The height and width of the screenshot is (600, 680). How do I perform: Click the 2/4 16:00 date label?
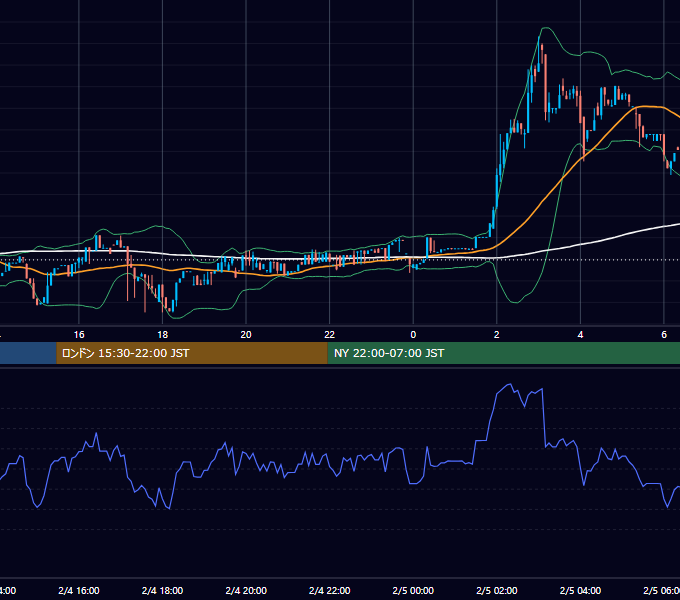pyautogui.click(x=79, y=590)
